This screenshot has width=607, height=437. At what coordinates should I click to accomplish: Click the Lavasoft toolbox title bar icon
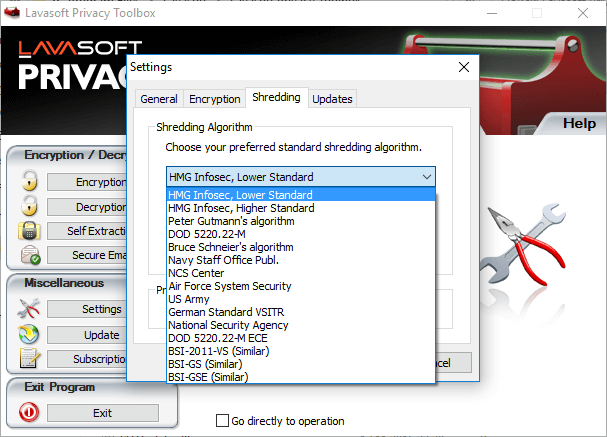pos(12,13)
